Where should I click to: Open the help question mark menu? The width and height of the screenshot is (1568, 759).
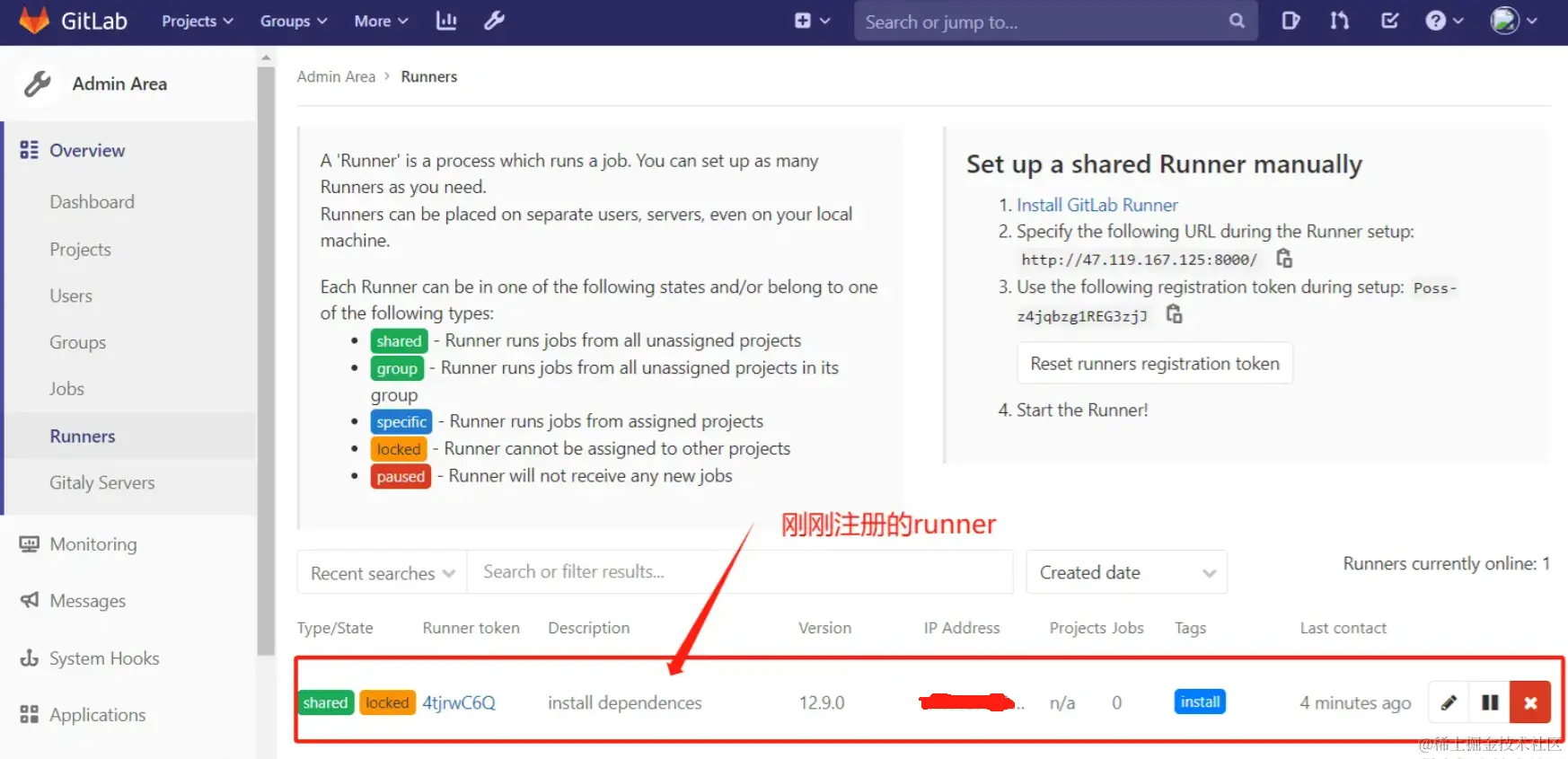pyautogui.click(x=1444, y=21)
